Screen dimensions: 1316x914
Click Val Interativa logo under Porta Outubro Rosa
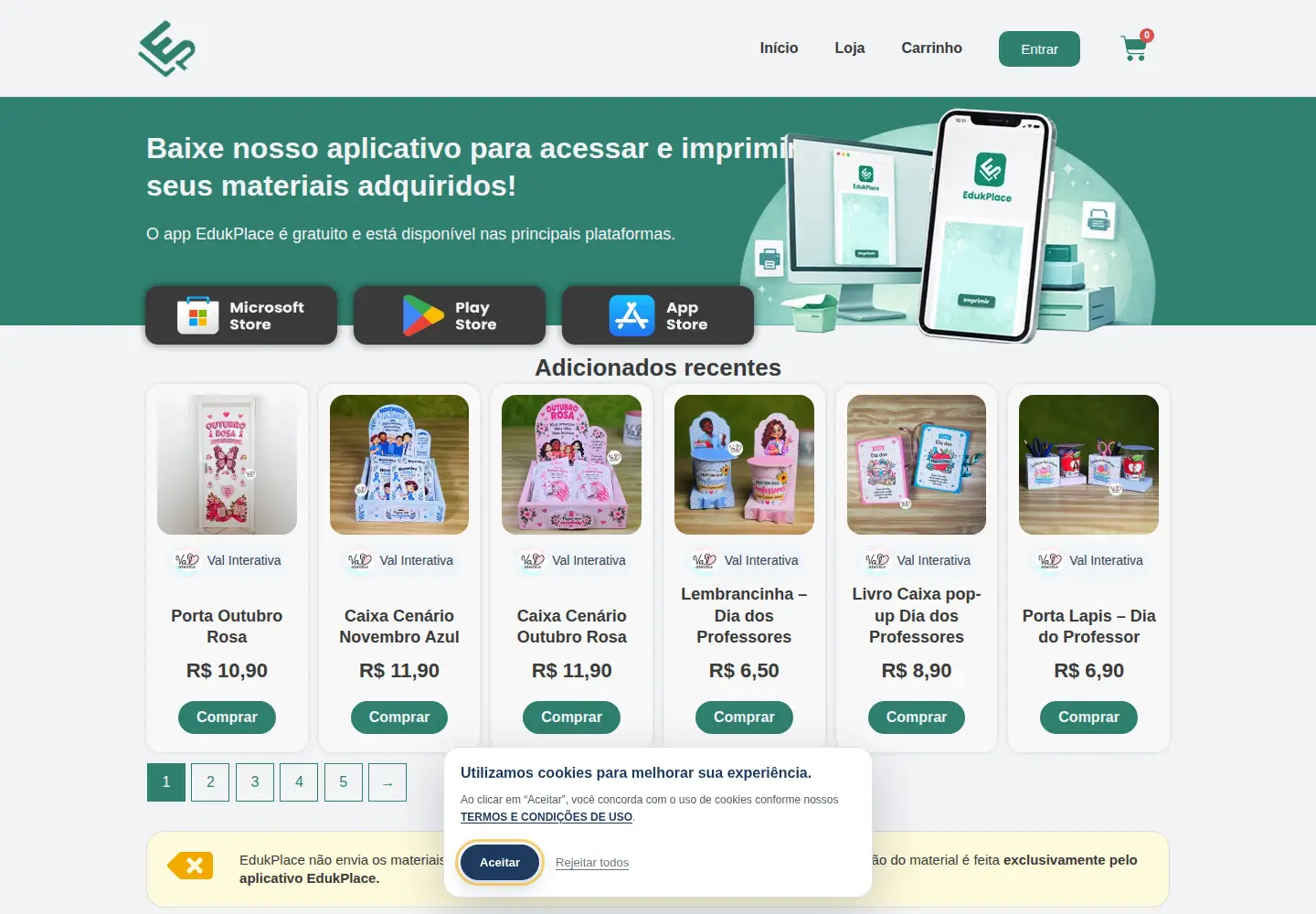(x=186, y=560)
